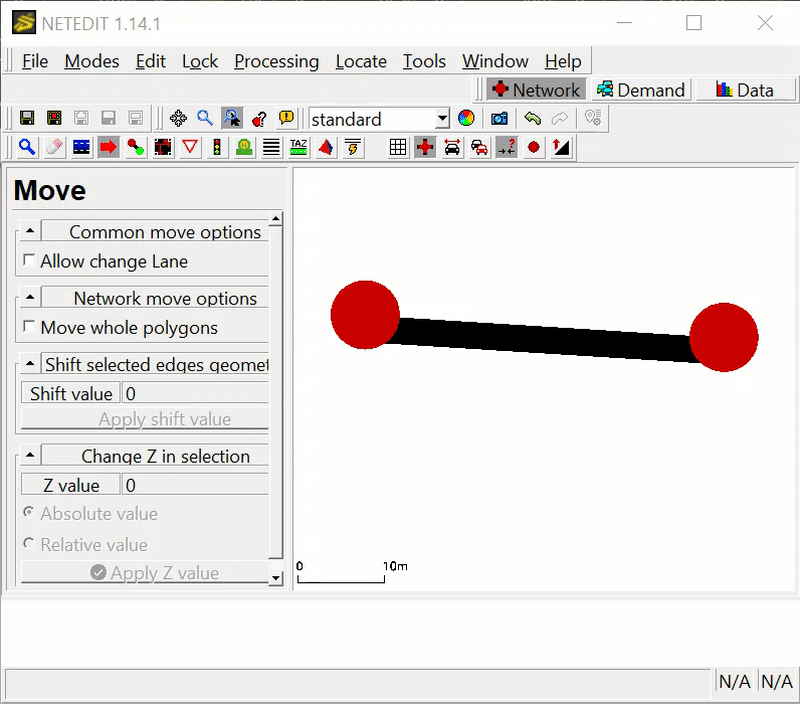This screenshot has height=704, width=800.
Task: Switch to Network supermode
Action: pos(536,90)
